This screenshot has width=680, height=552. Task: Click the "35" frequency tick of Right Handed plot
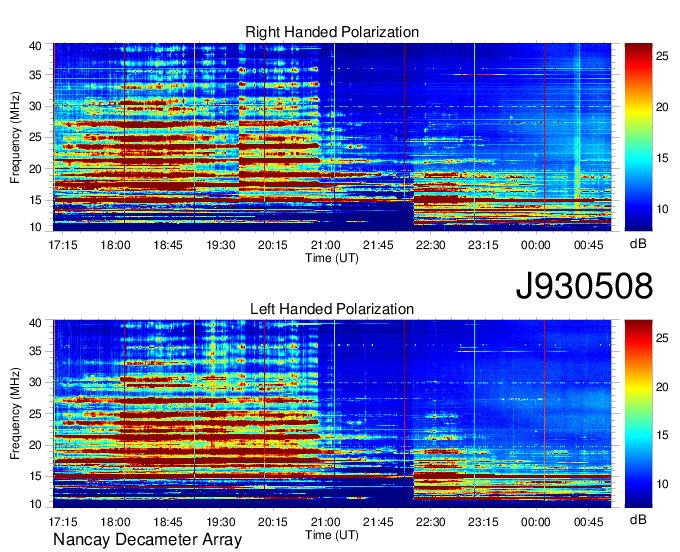tap(35, 75)
